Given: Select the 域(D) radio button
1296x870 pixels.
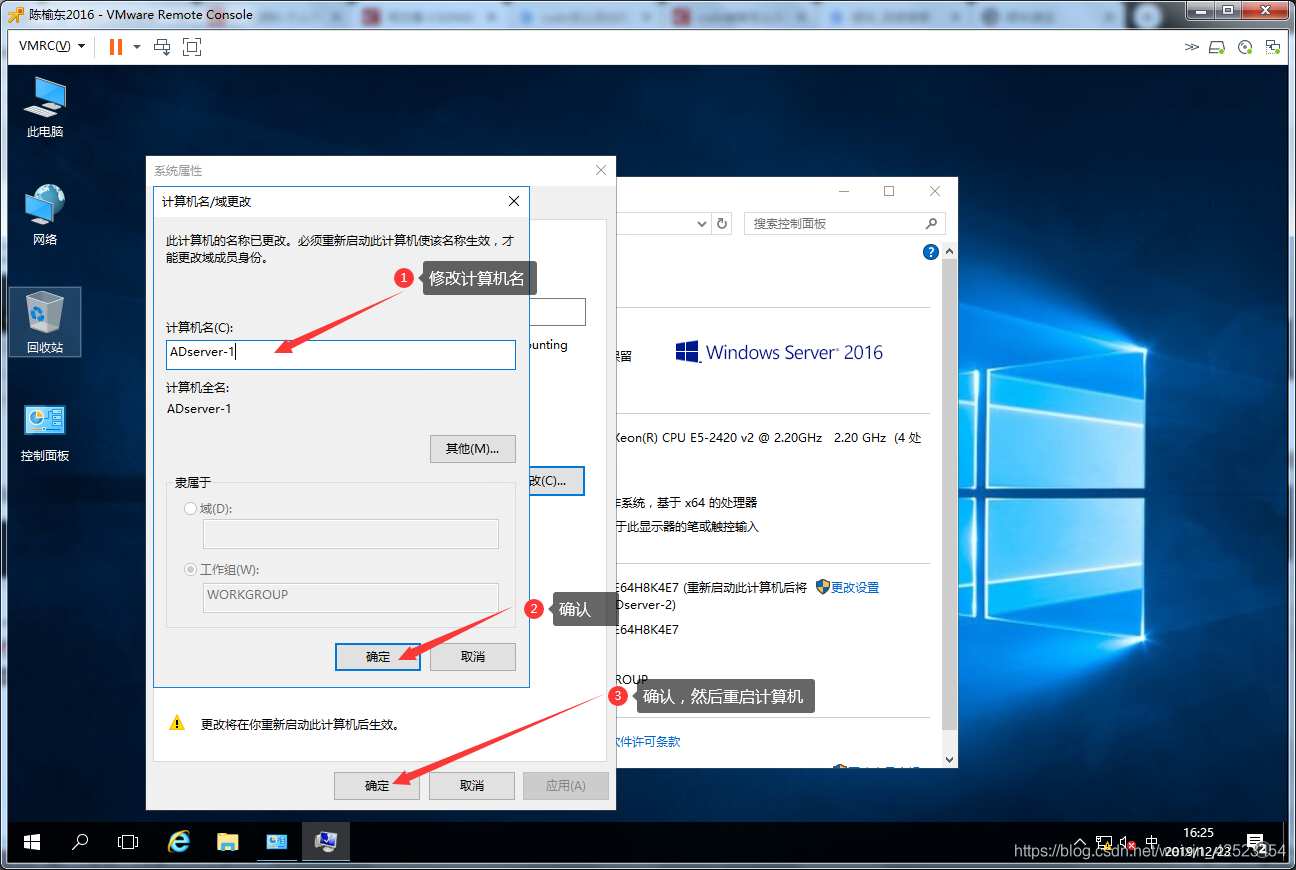Looking at the screenshot, I should click(191, 509).
